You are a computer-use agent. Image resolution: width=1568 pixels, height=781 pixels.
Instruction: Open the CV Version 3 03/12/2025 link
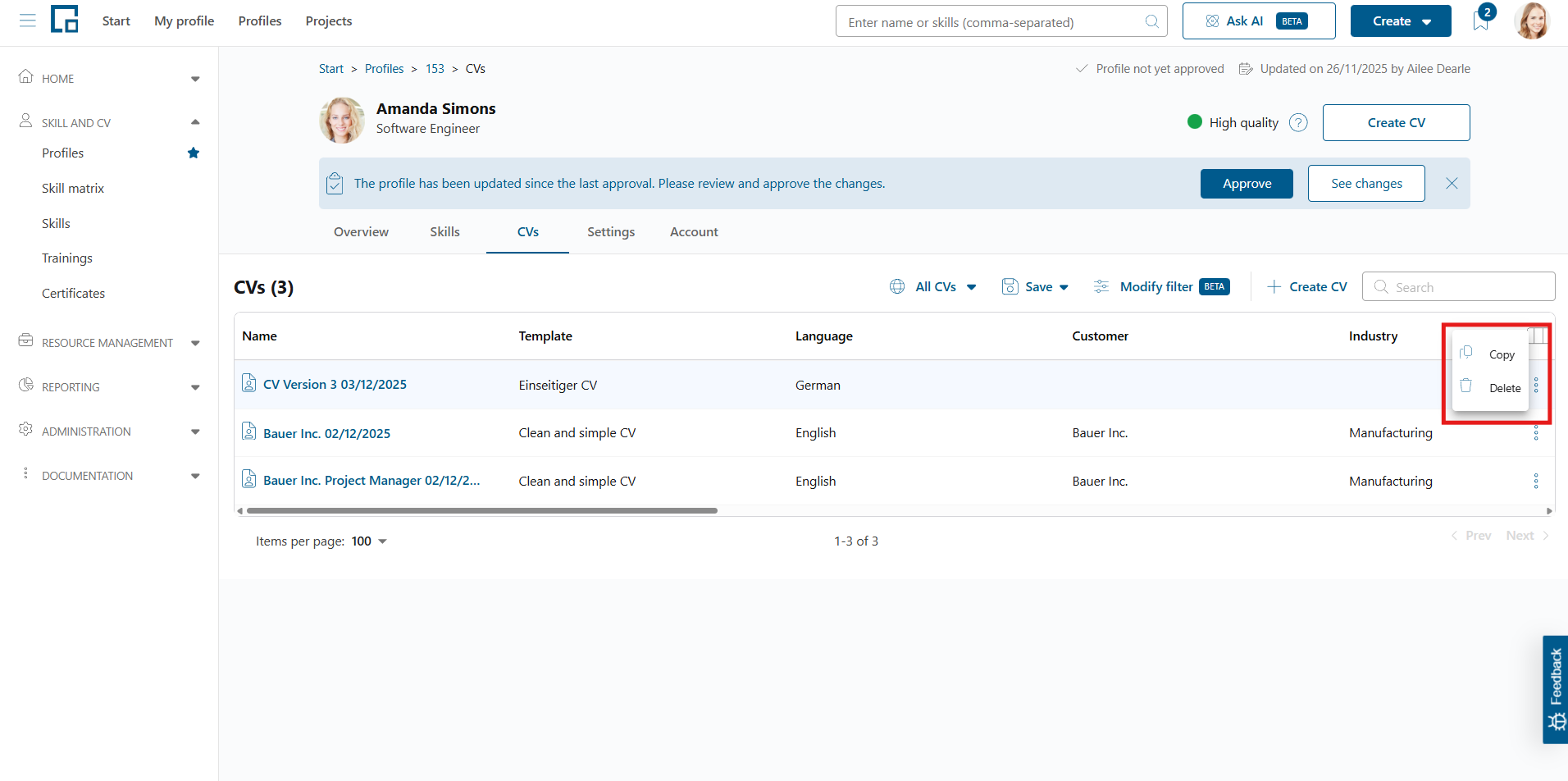[335, 385]
